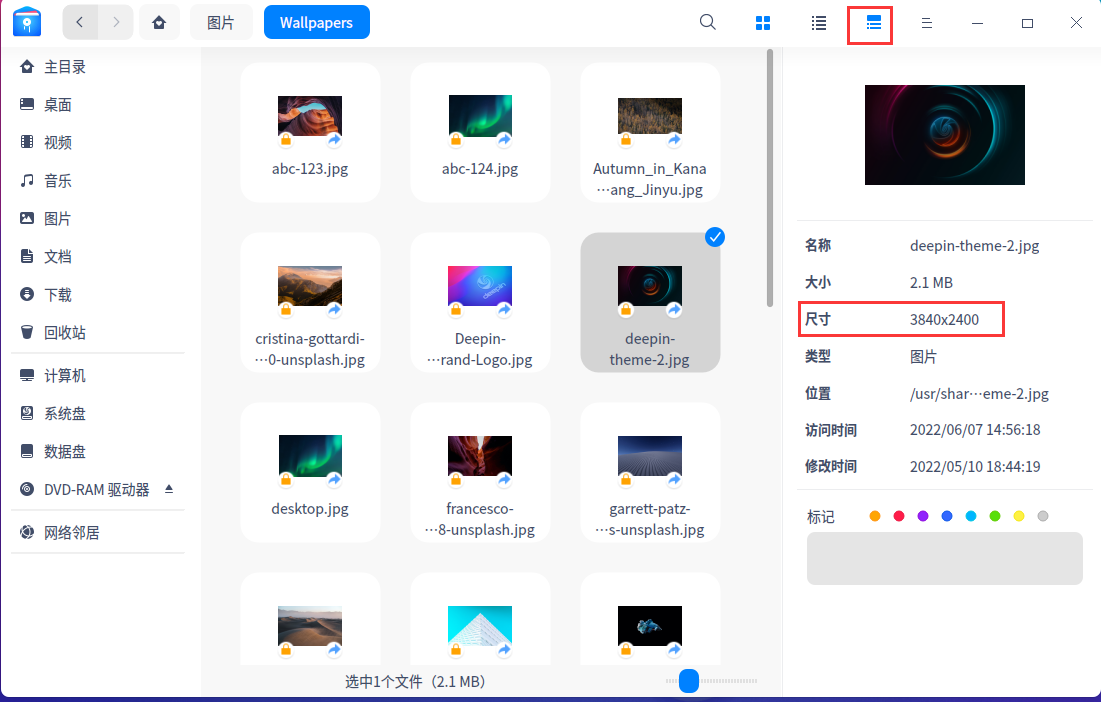Screen dimensions: 1101x702
Task: Switch to icon grid view
Action: click(x=763, y=23)
